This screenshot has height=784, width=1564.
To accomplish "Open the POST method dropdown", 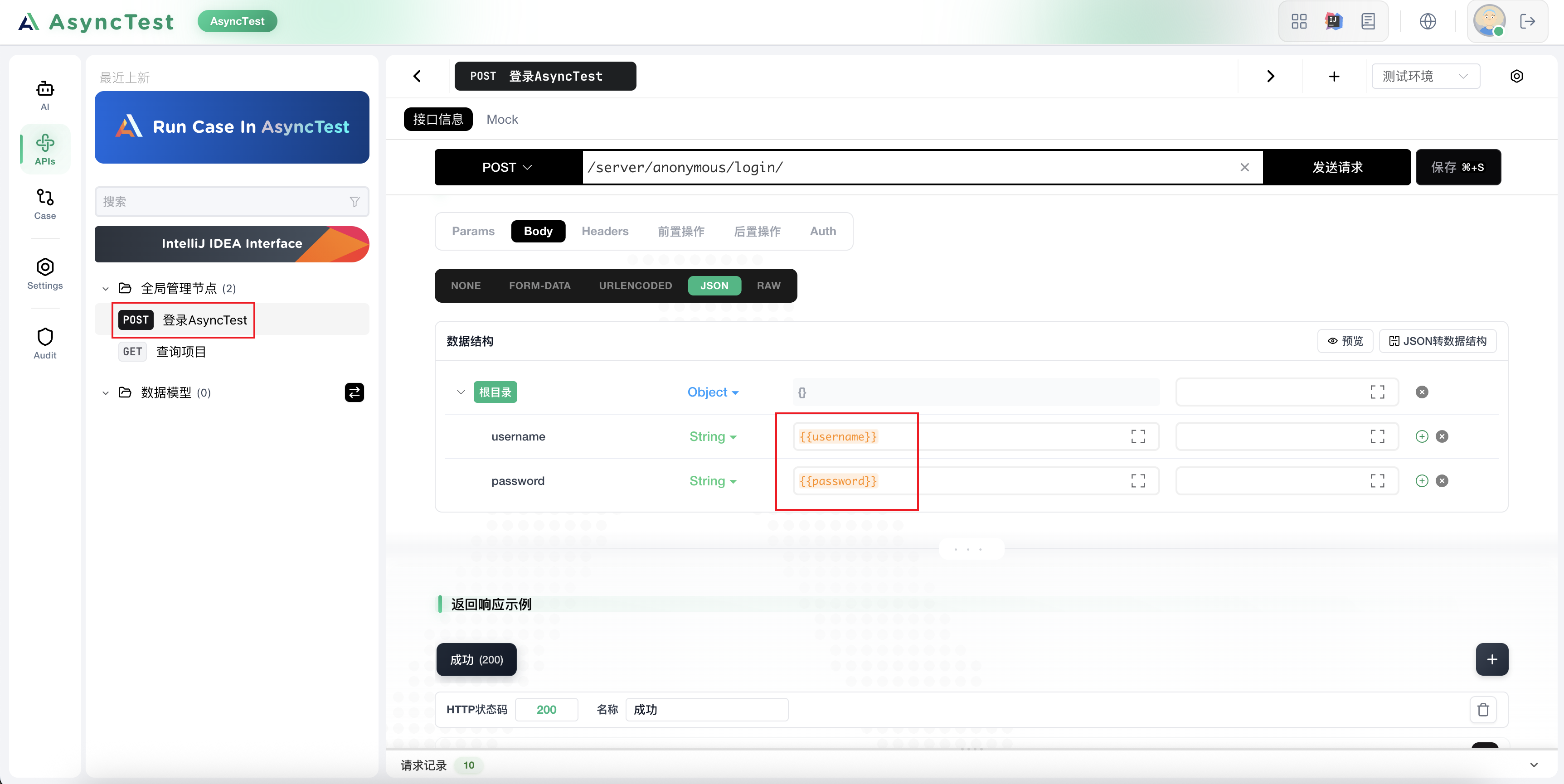I will tap(507, 168).
